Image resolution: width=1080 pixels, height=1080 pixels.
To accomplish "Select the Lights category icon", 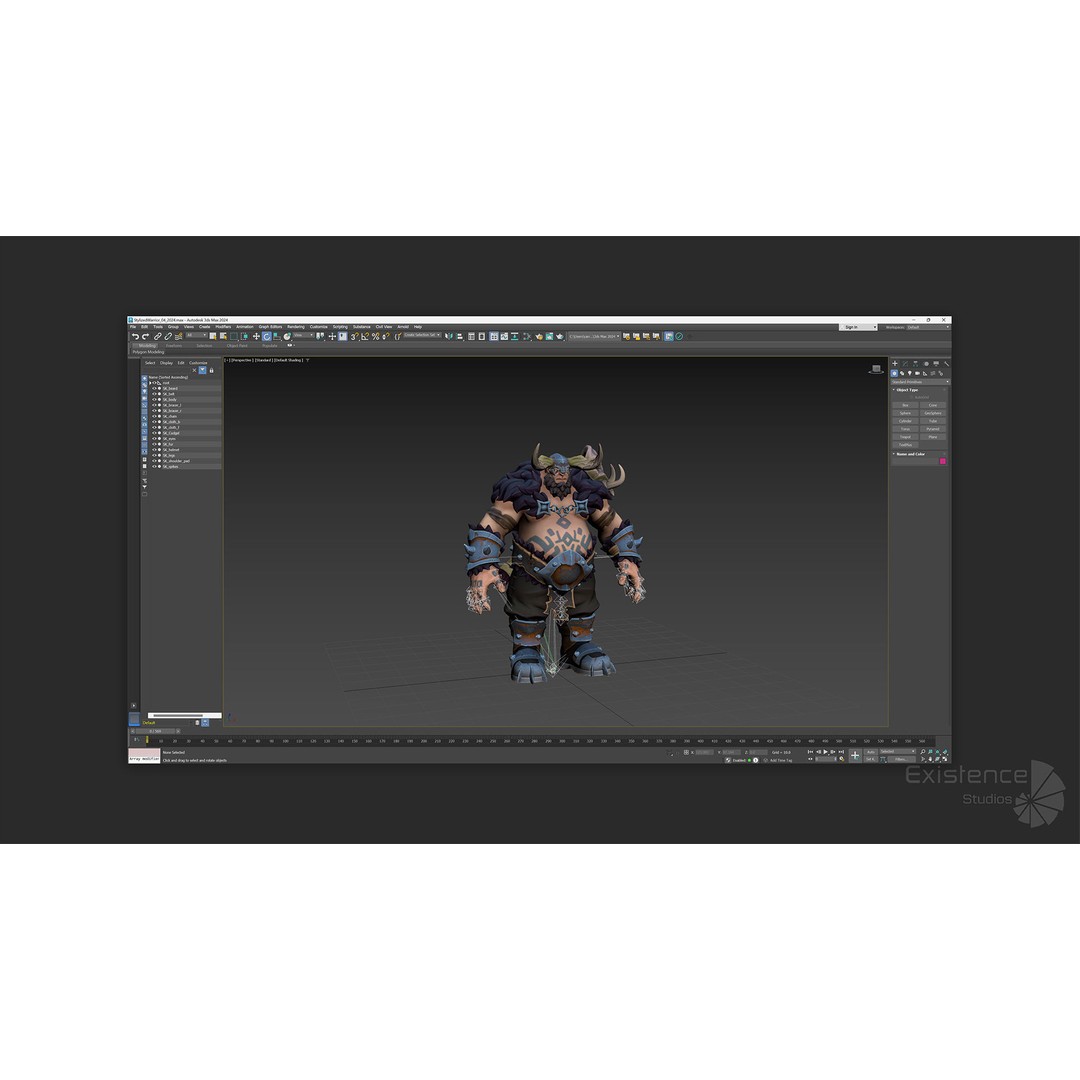I will click(x=909, y=373).
